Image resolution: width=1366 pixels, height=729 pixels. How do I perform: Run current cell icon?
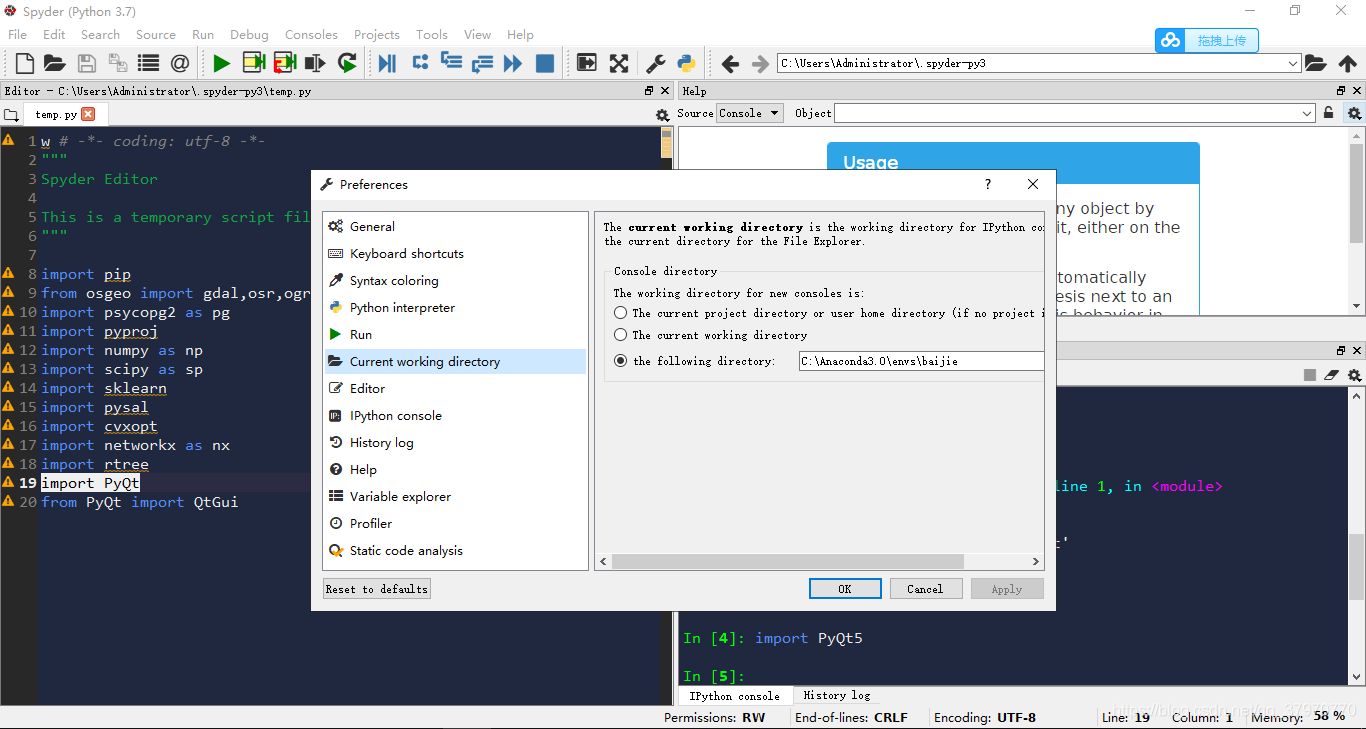[x=253, y=63]
